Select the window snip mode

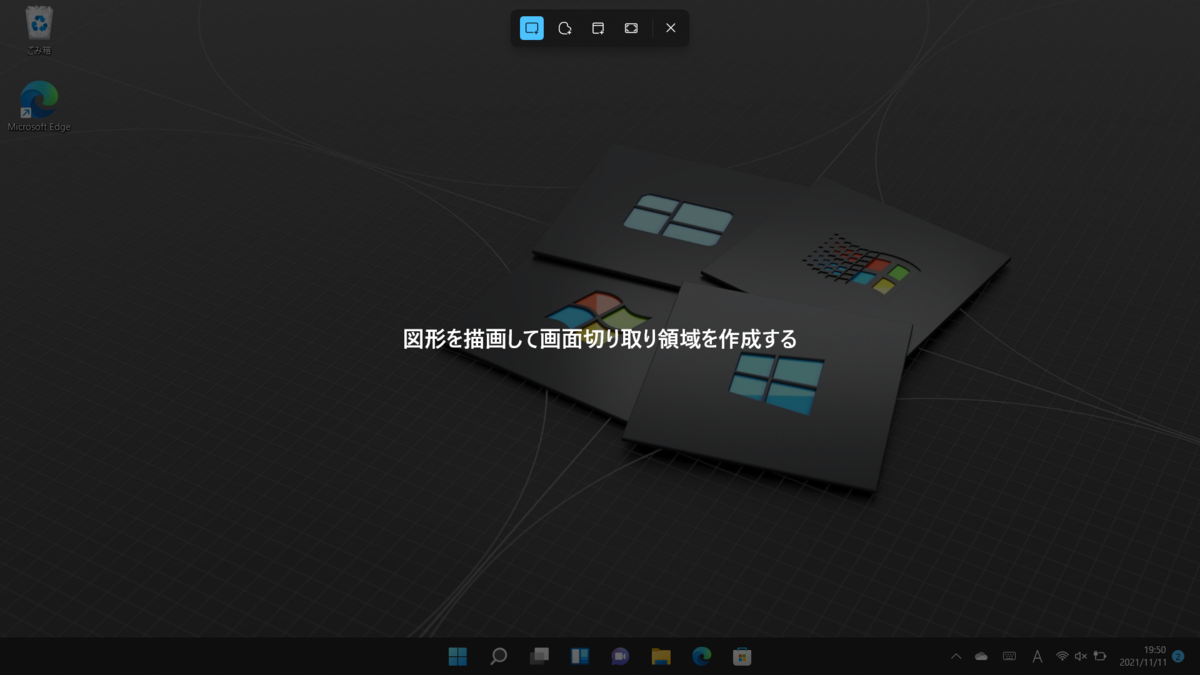coord(598,28)
